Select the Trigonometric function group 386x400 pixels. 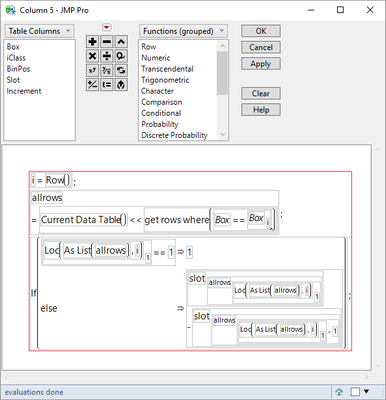165,80
